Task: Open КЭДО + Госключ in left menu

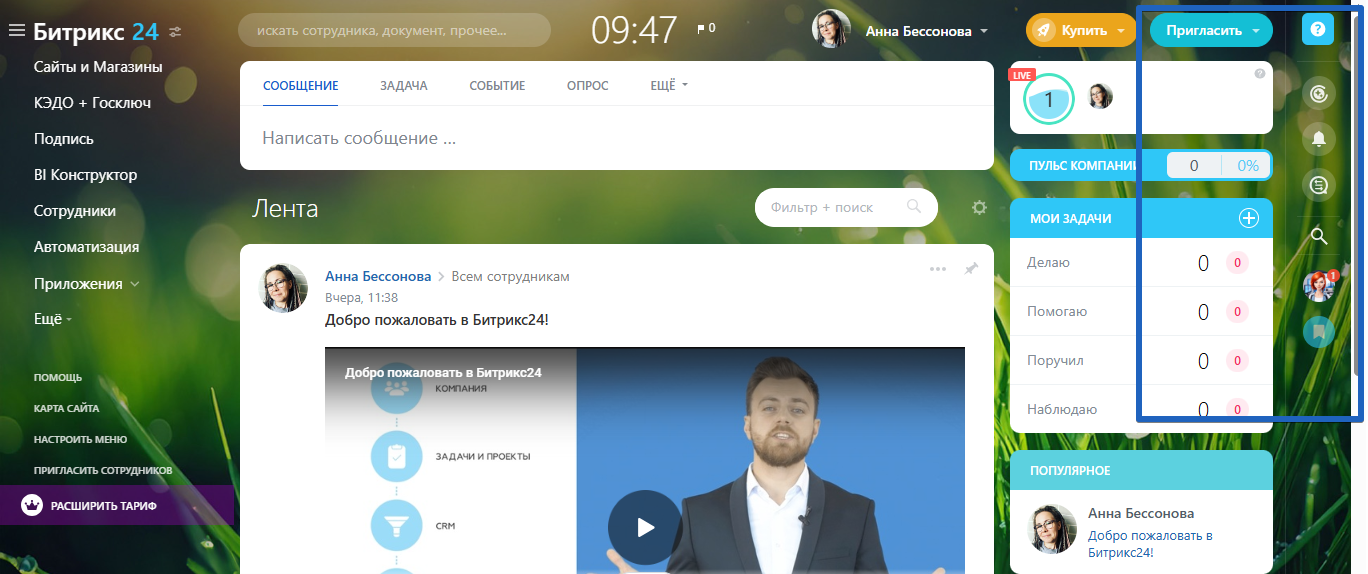Action: [x=92, y=103]
